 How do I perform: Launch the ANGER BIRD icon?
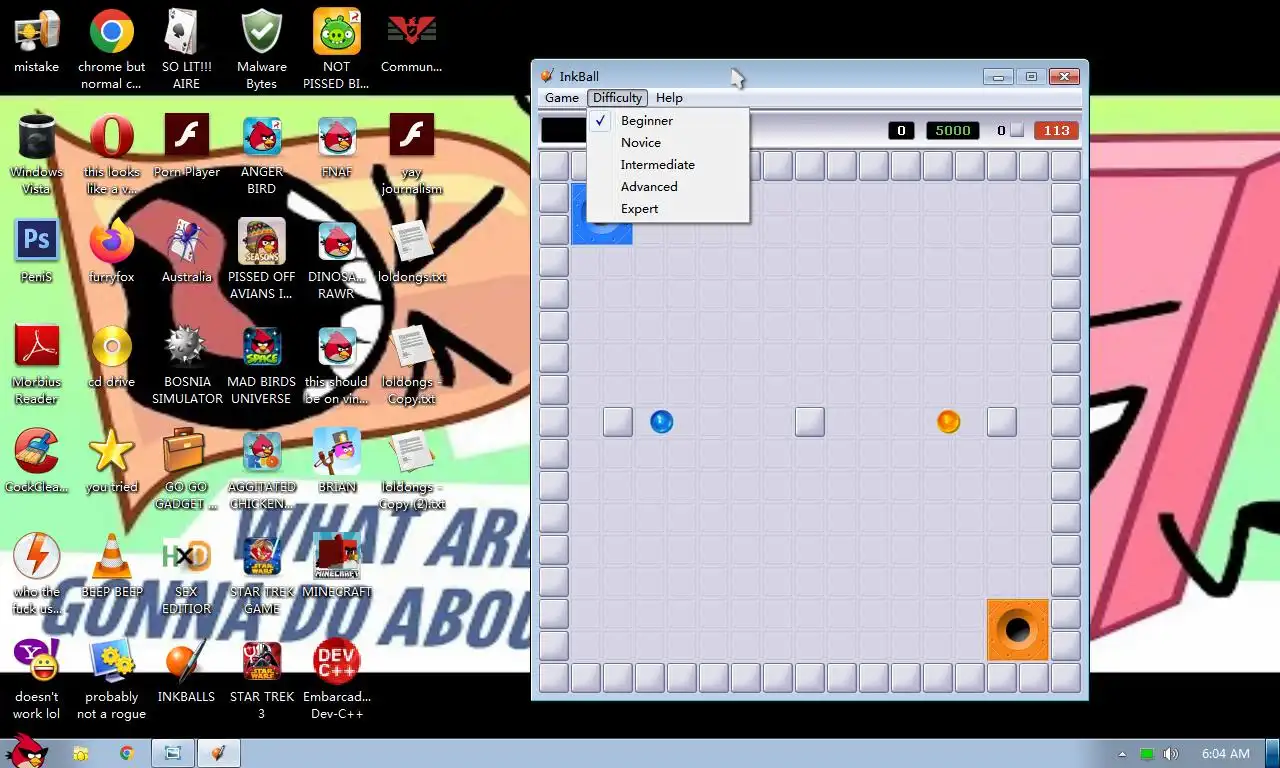(x=262, y=153)
